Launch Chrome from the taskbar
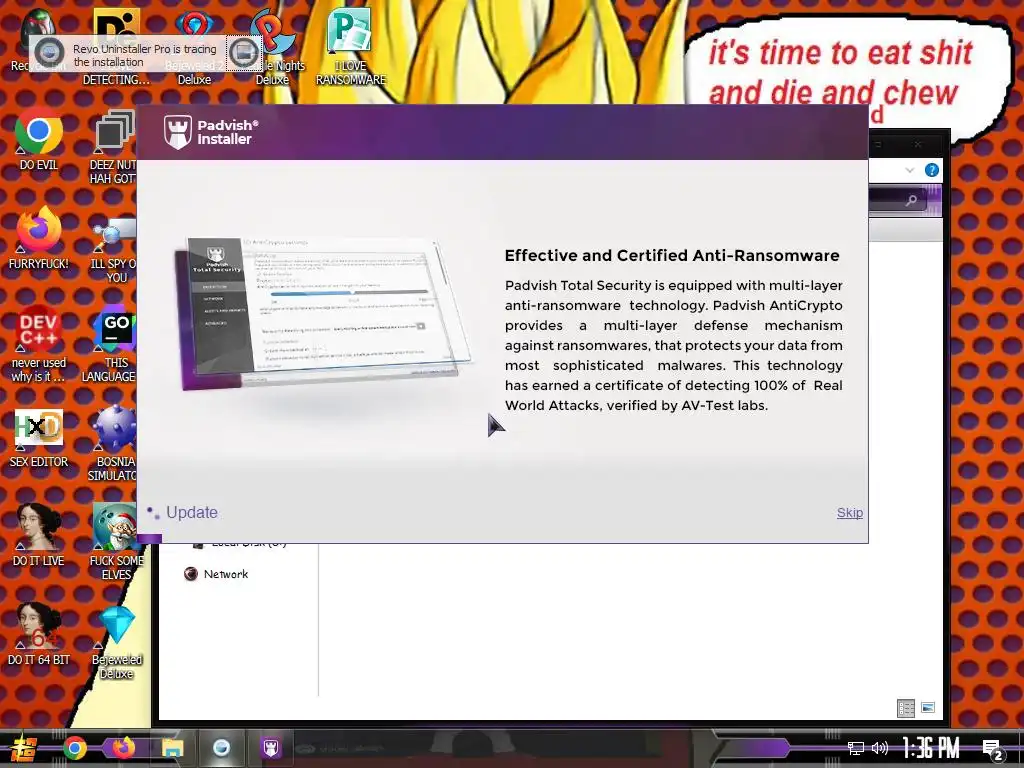 click(x=74, y=748)
